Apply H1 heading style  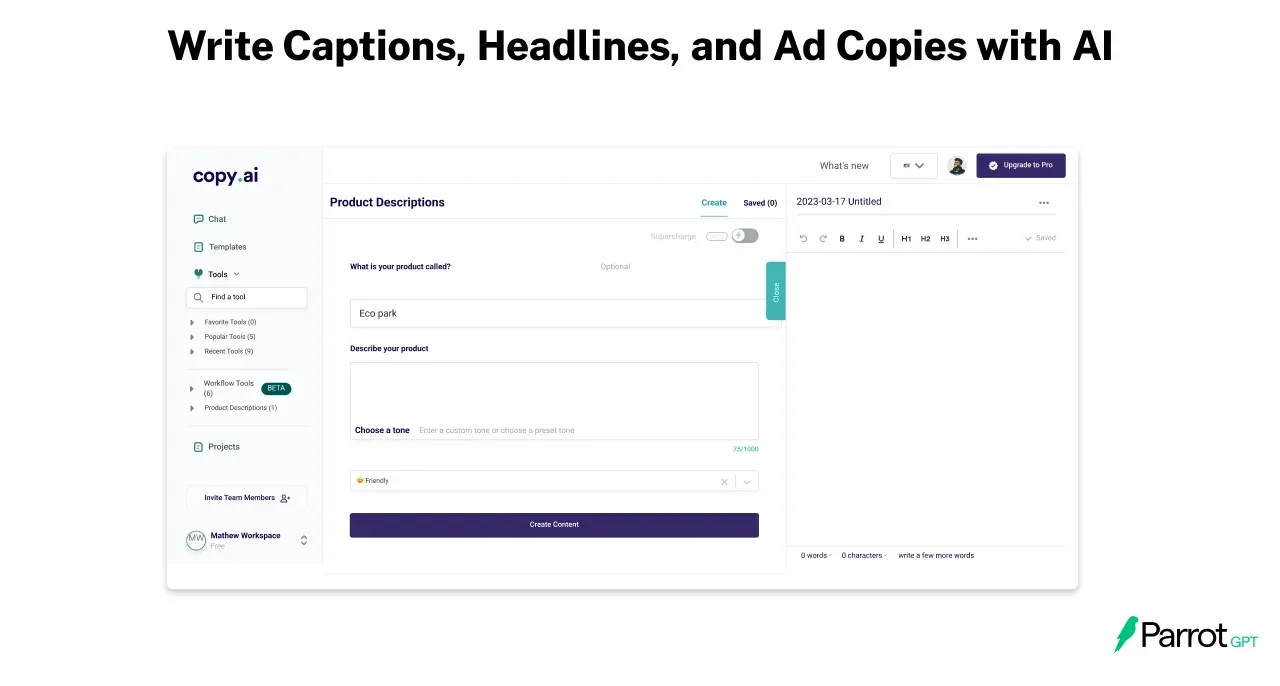click(x=906, y=239)
